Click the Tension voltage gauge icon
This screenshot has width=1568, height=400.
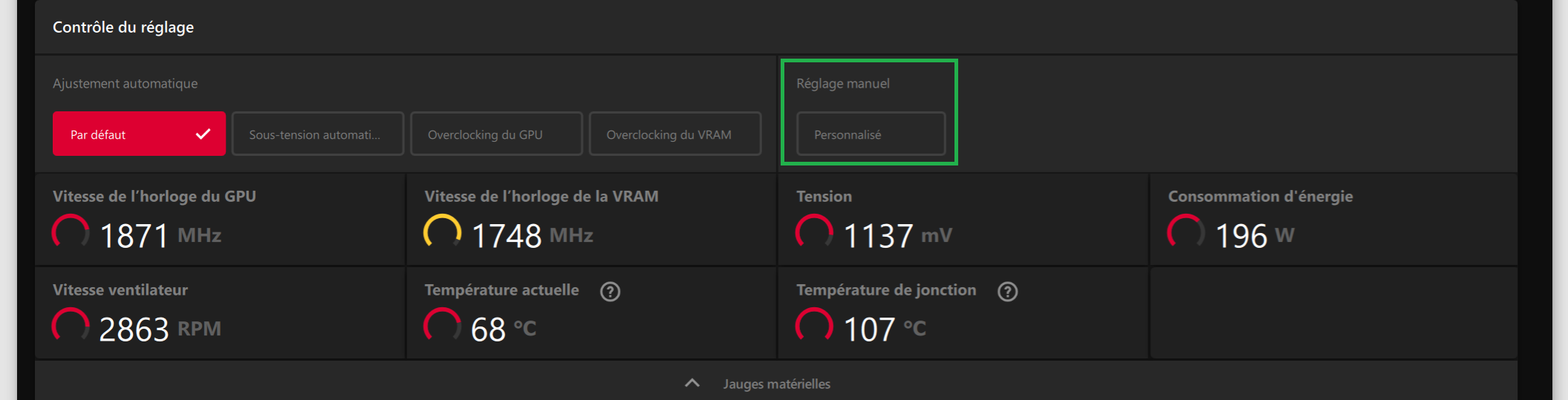(814, 232)
